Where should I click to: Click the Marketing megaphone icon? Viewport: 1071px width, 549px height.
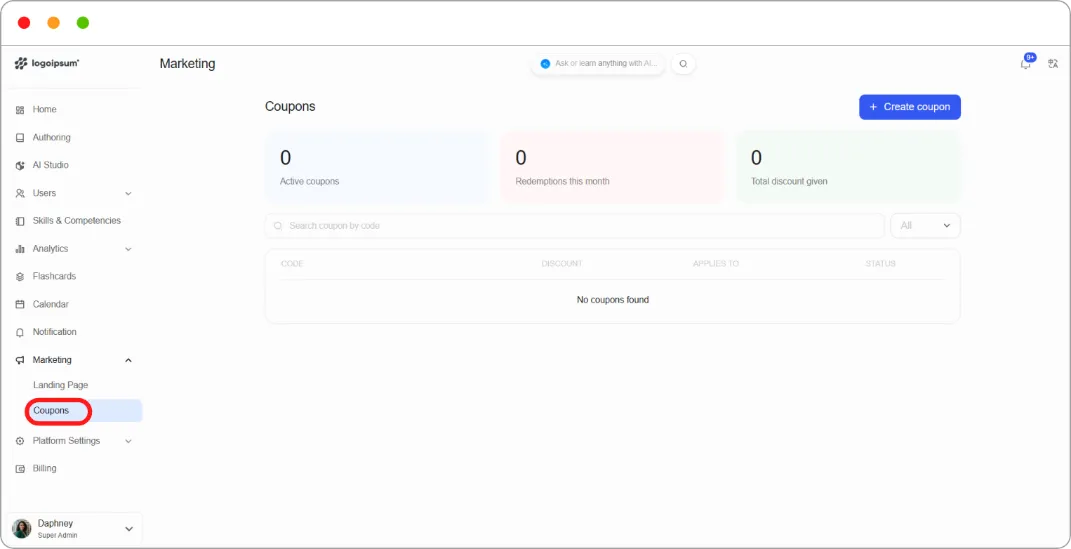(20, 360)
